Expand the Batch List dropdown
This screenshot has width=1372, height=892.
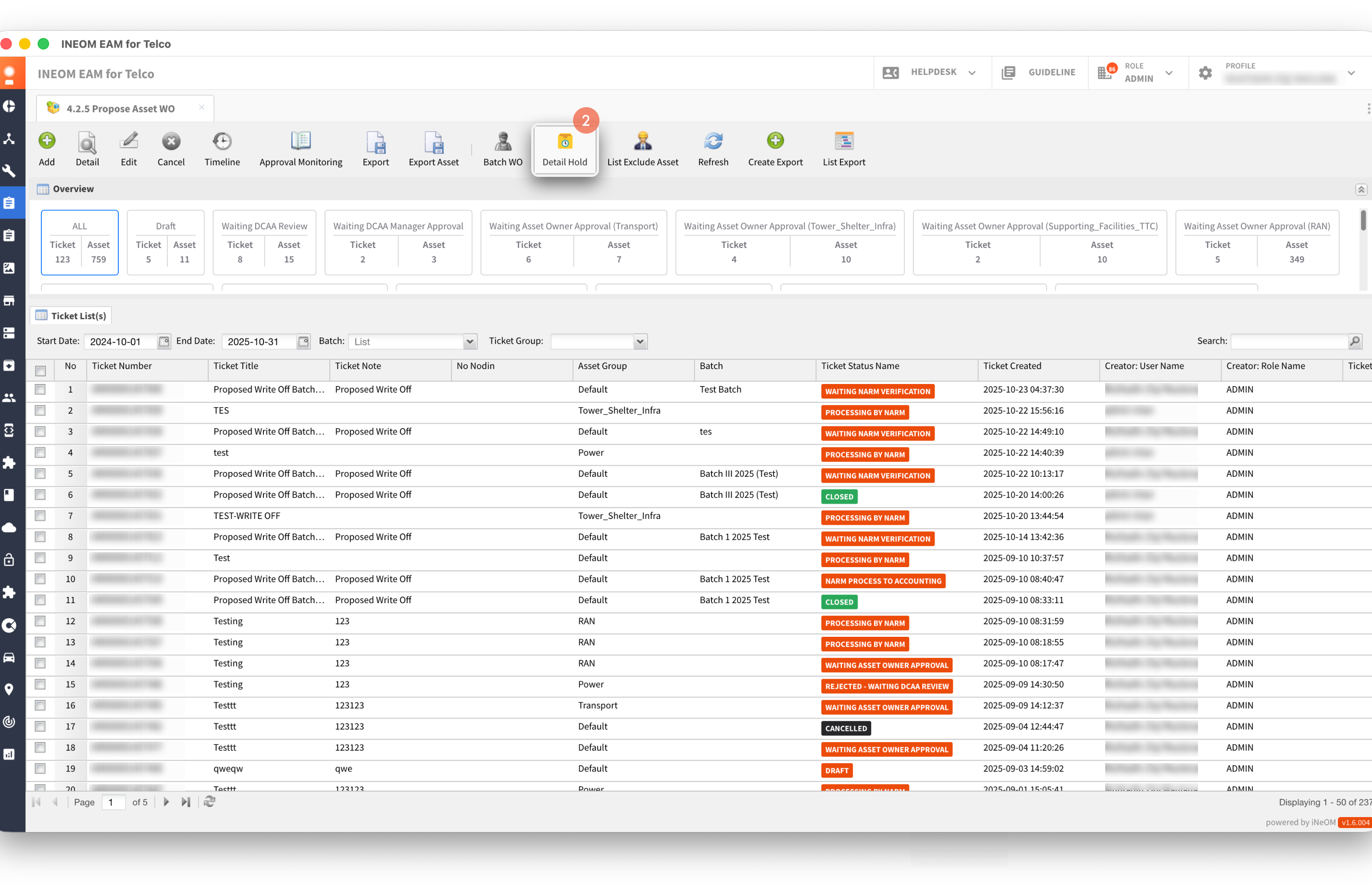(470, 342)
